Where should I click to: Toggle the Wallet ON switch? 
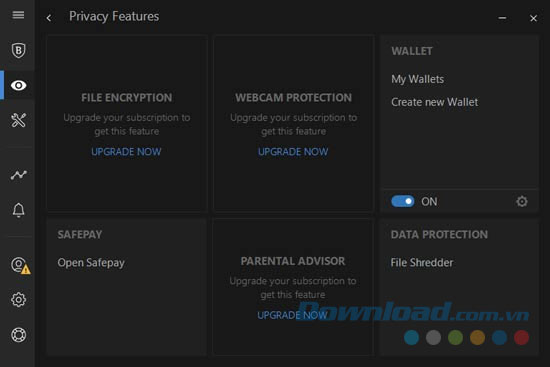tap(403, 201)
